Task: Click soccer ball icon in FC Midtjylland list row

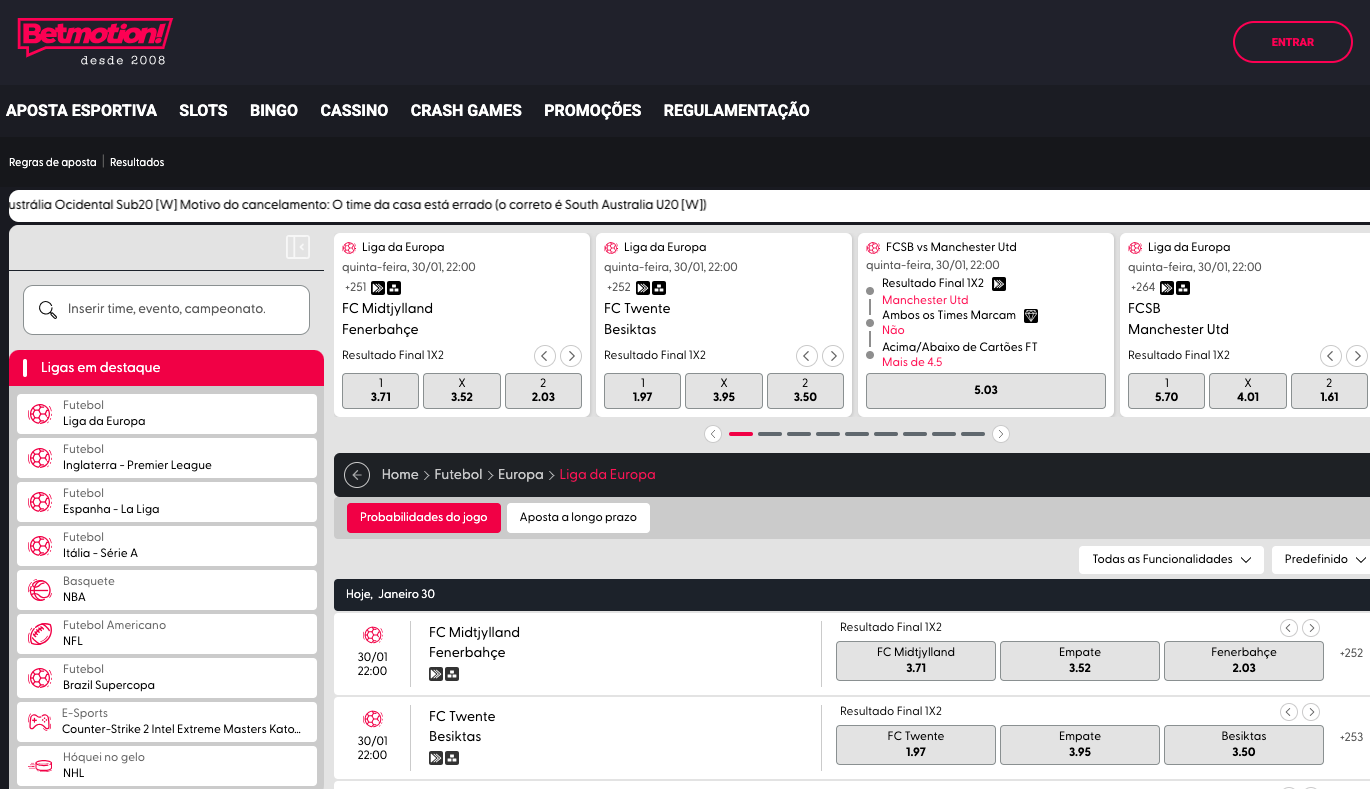Action: tap(372, 634)
